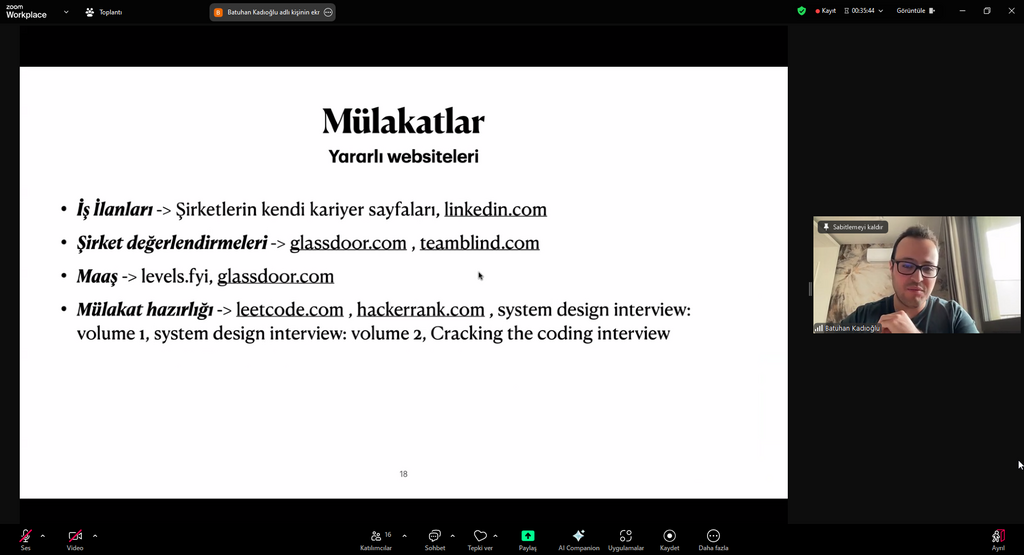The width and height of the screenshot is (1024, 555).
Task: Open the Zoom Workplace dropdown chevron
Action: tap(66, 12)
